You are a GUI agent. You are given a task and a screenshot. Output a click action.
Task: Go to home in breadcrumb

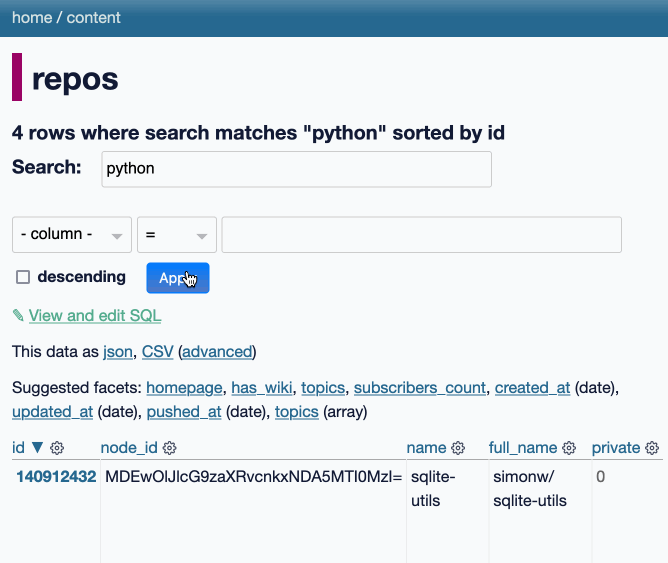coord(32,18)
